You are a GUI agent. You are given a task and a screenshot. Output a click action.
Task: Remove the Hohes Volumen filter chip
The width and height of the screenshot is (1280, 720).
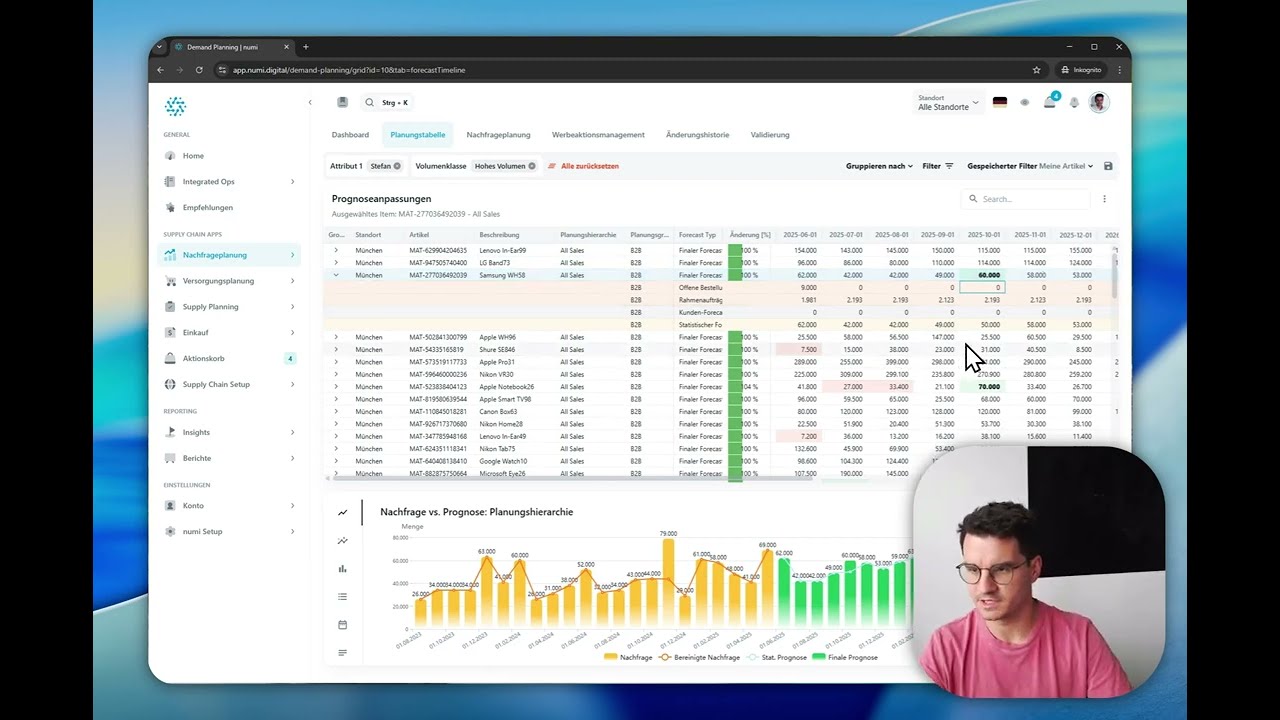(x=532, y=166)
